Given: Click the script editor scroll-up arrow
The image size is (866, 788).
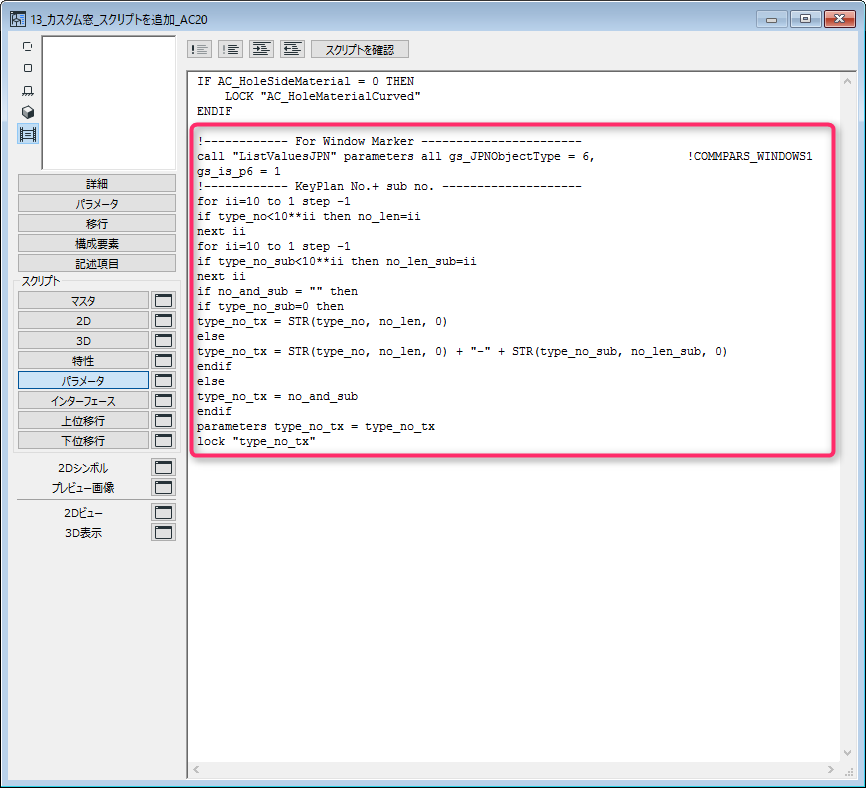Looking at the screenshot, I should [847, 81].
